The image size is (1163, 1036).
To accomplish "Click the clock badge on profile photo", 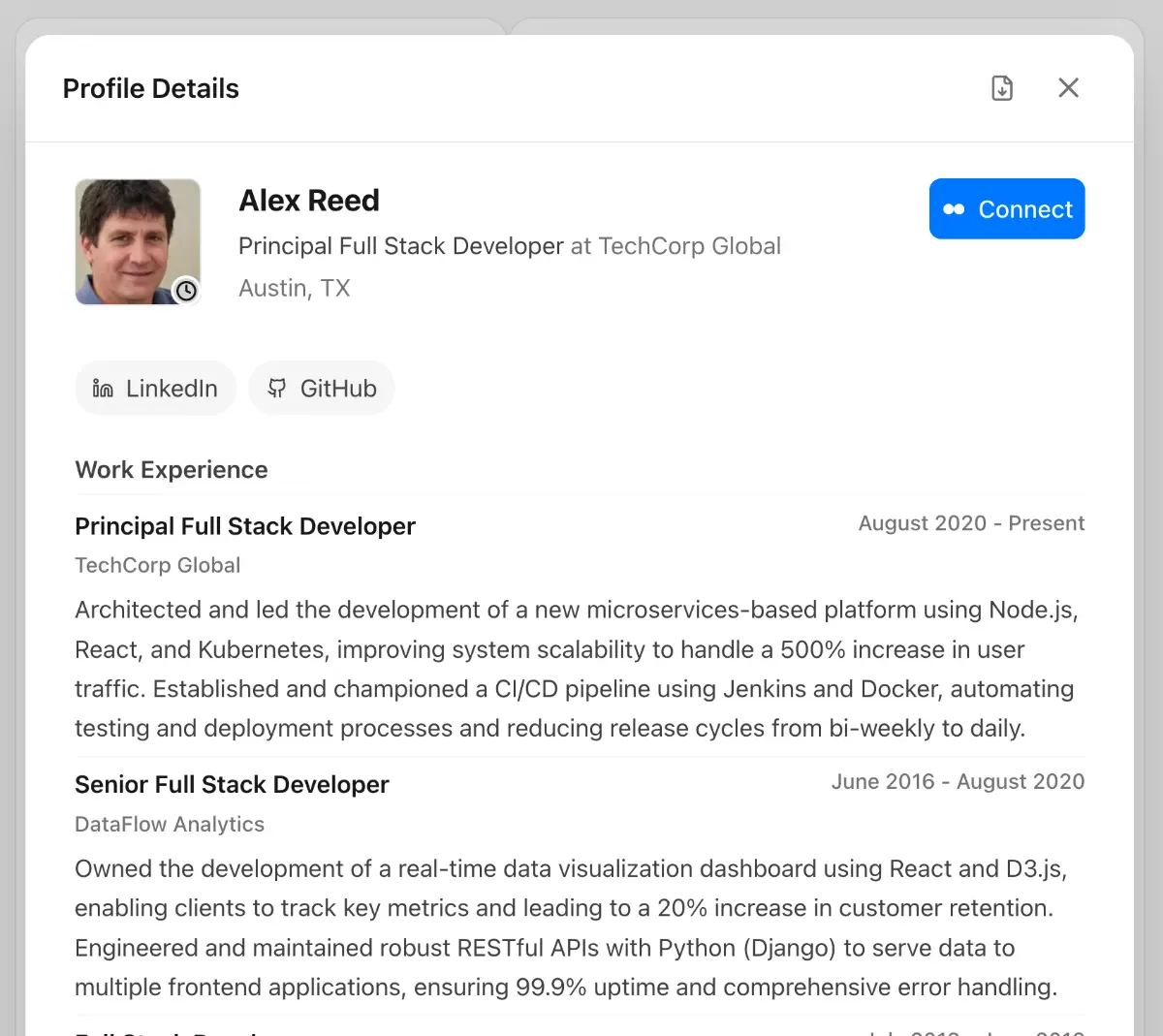I will pos(186,290).
